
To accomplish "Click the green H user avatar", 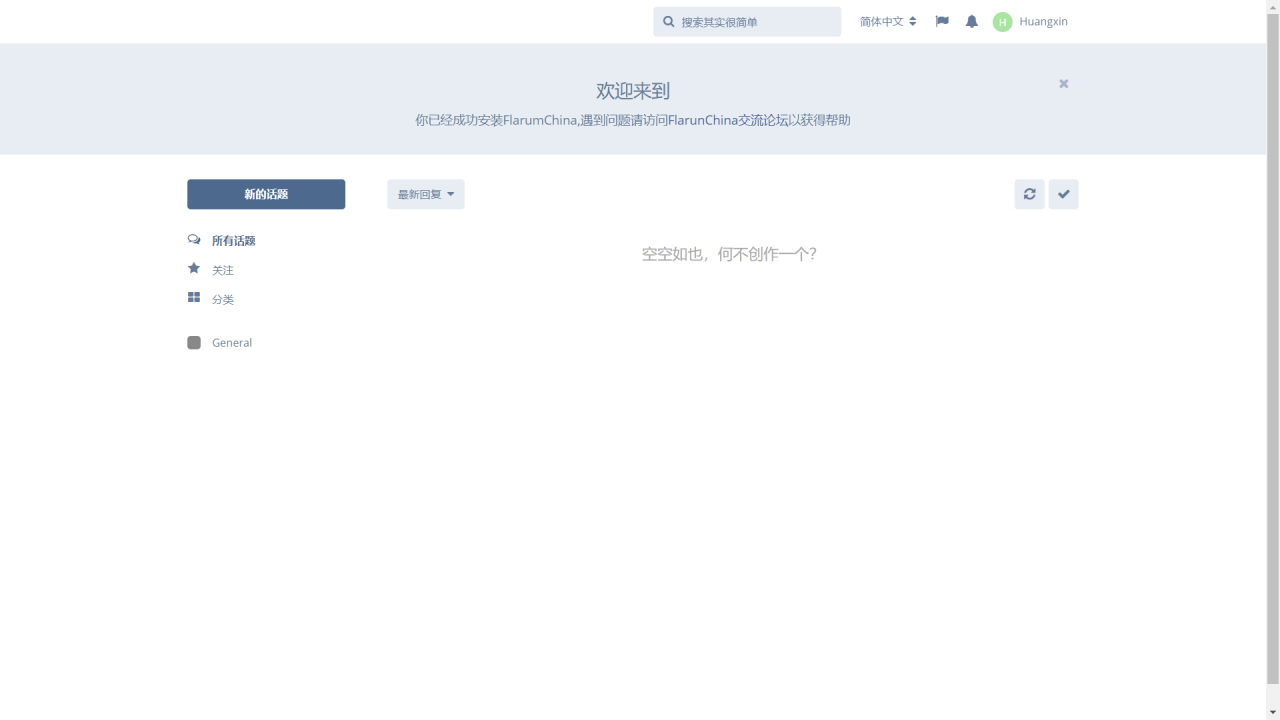I will (1002, 22).
